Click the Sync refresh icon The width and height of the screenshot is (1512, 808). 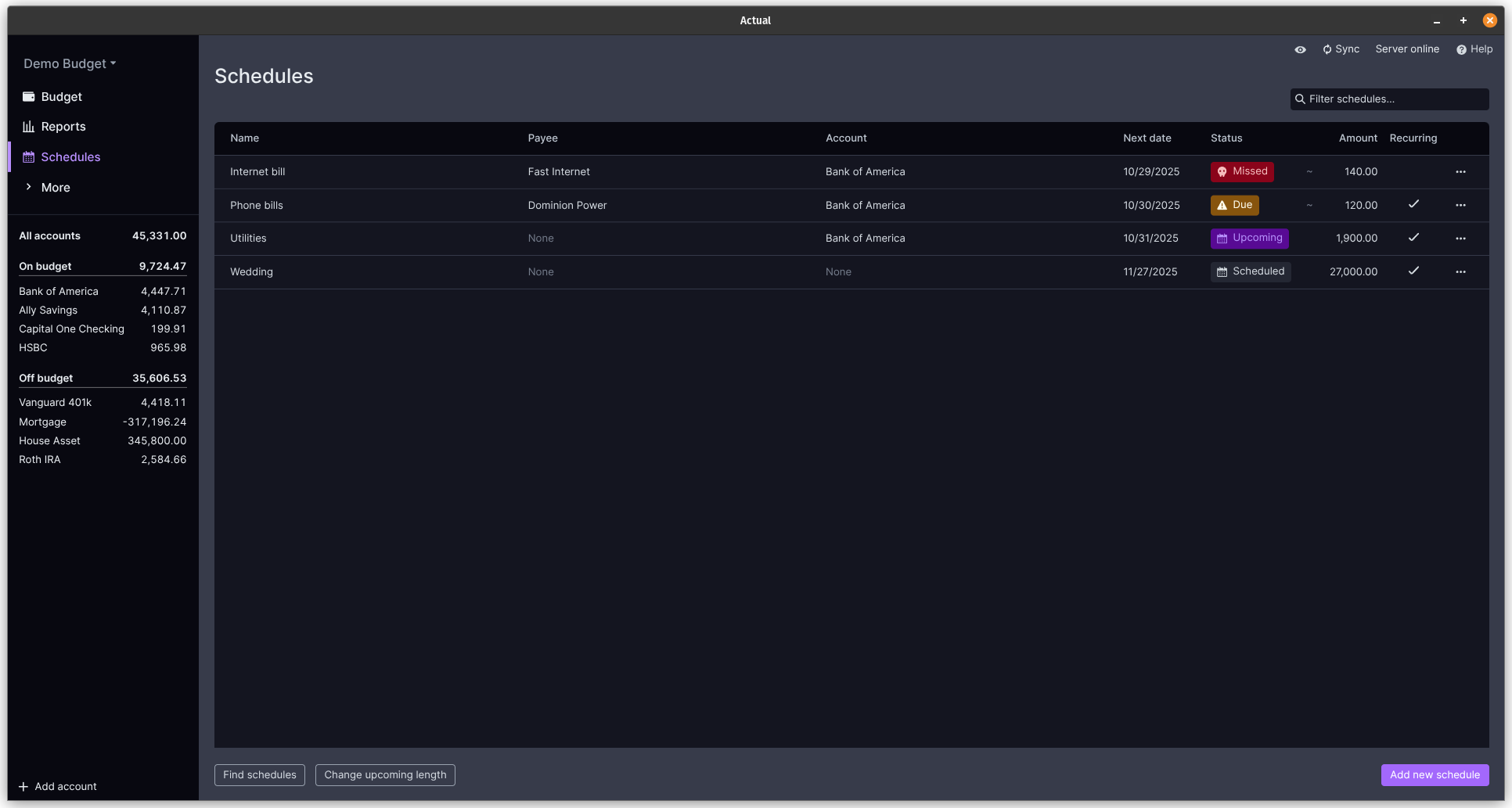(1327, 49)
